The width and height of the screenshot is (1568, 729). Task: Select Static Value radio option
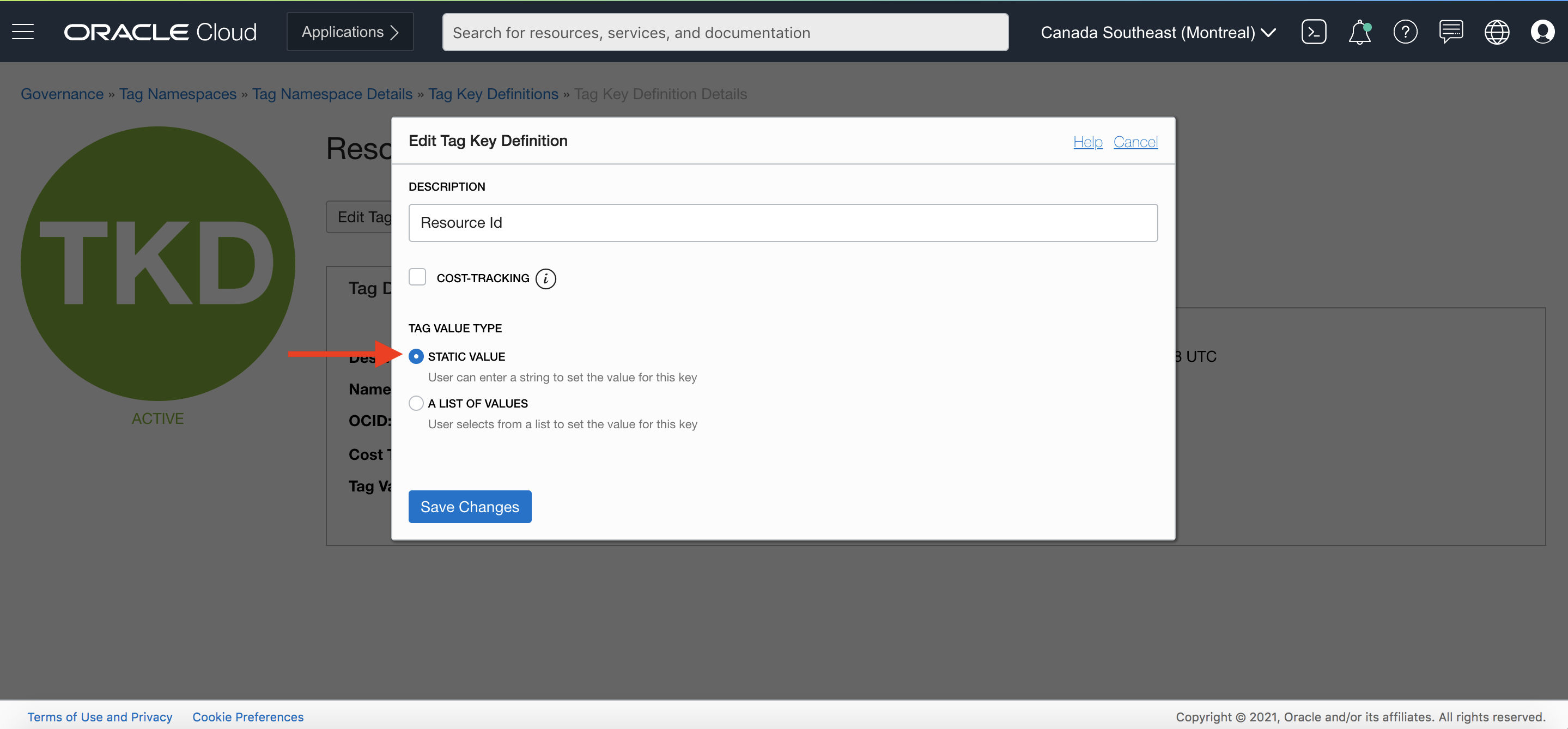(416, 356)
